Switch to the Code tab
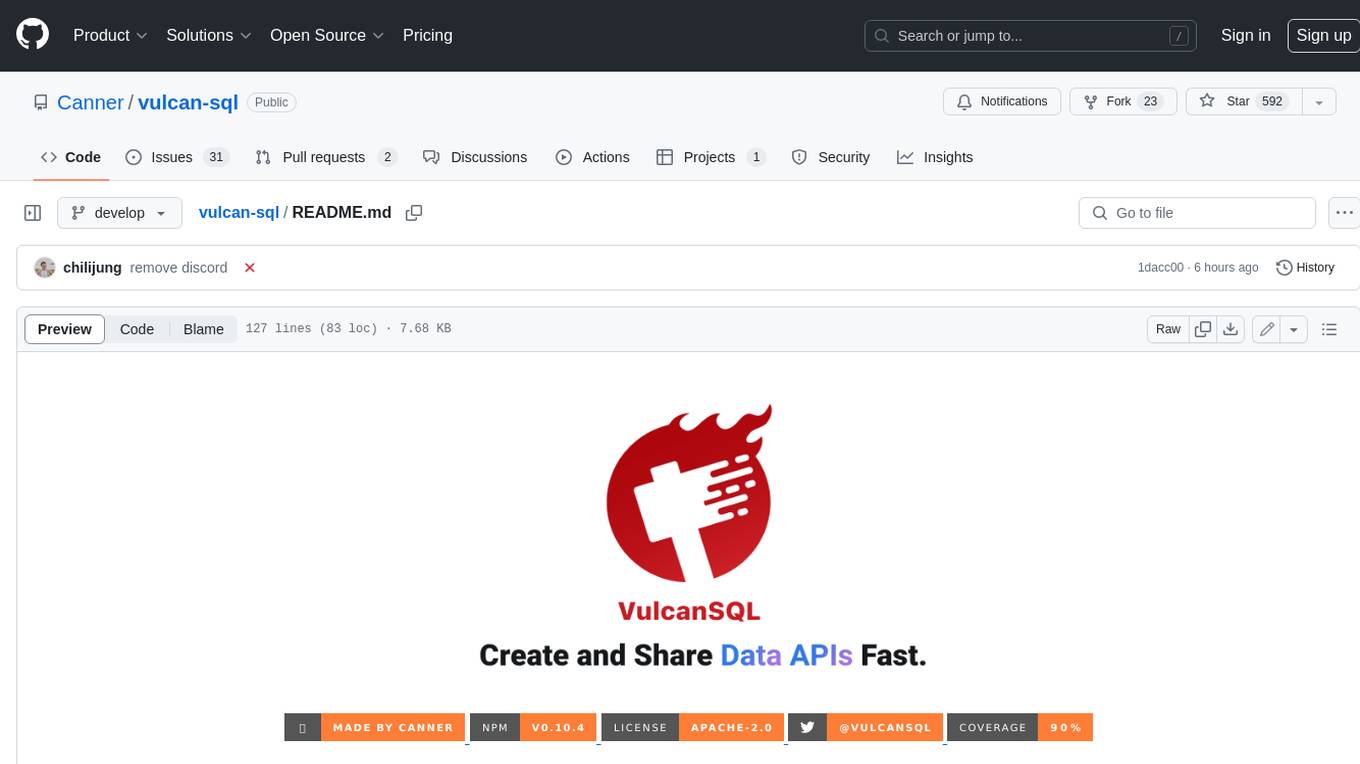Viewport: 1360px width, 764px height. [71, 157]
